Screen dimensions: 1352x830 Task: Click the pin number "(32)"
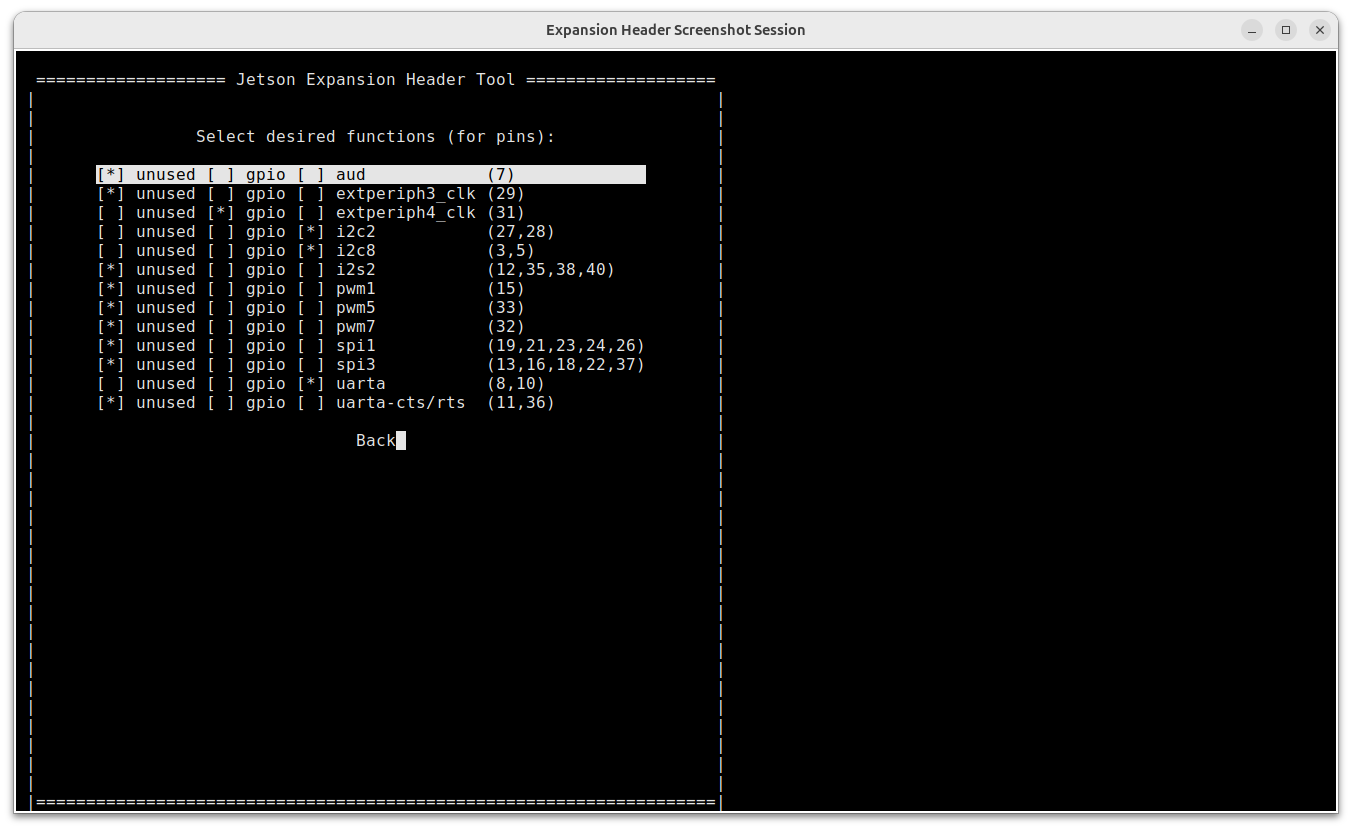tap(506, 327)
